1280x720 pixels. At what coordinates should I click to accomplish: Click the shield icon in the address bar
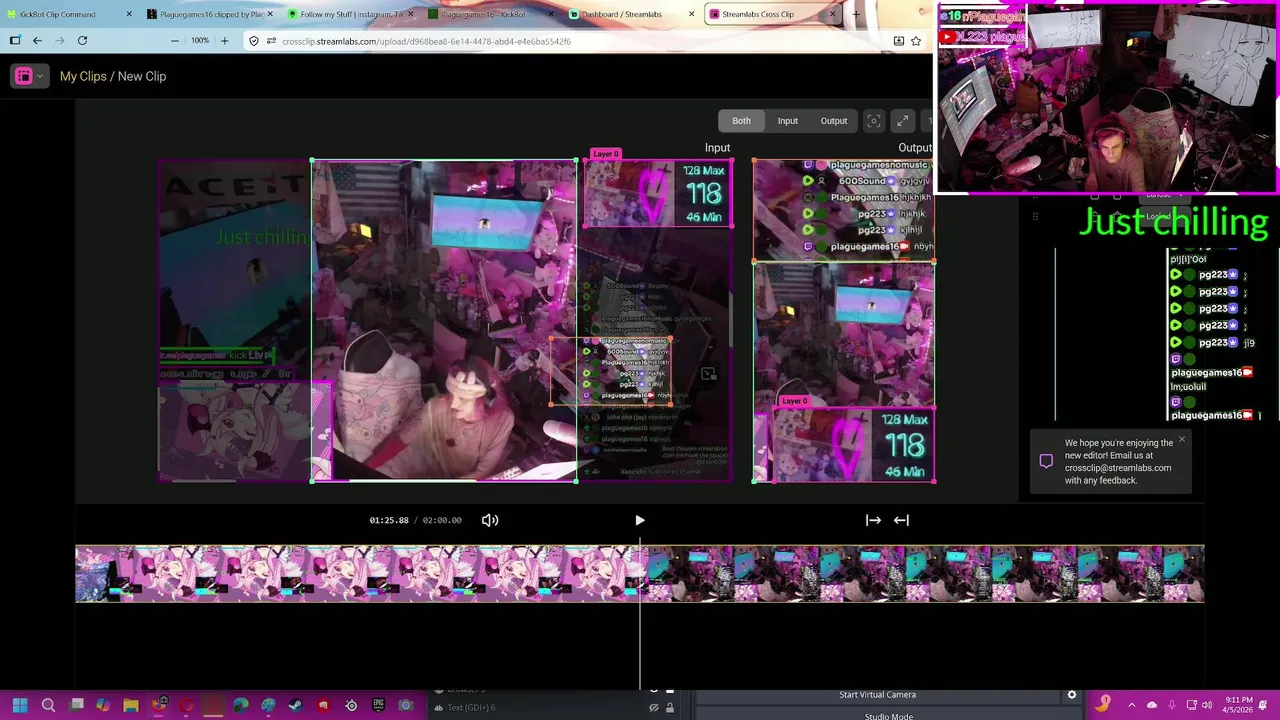(x=254, y=41)
